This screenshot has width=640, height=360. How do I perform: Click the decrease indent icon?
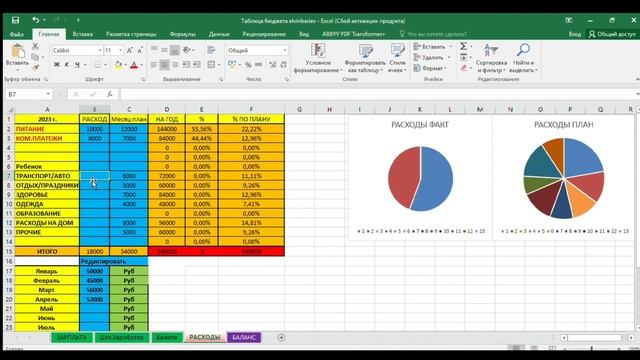186,64
